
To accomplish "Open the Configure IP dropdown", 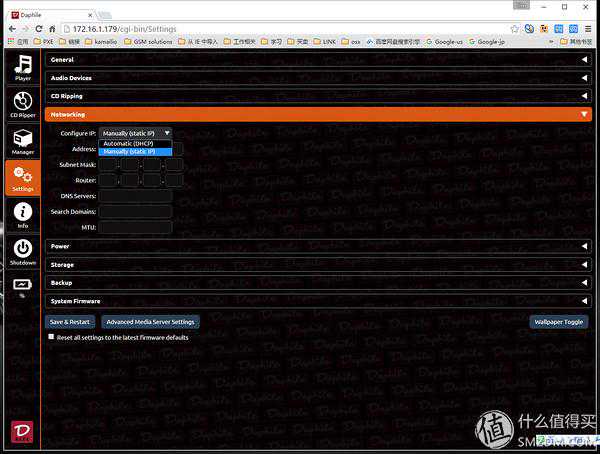I will click(136, 132).
